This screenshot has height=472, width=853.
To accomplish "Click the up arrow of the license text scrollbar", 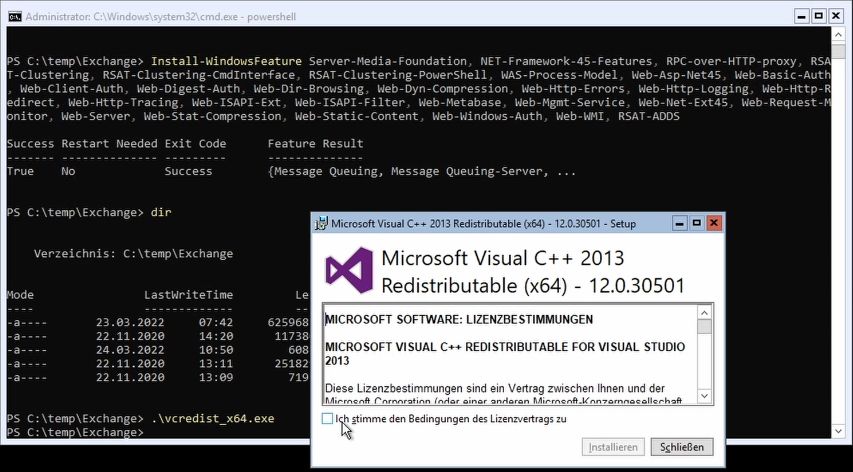I will 704,313.
